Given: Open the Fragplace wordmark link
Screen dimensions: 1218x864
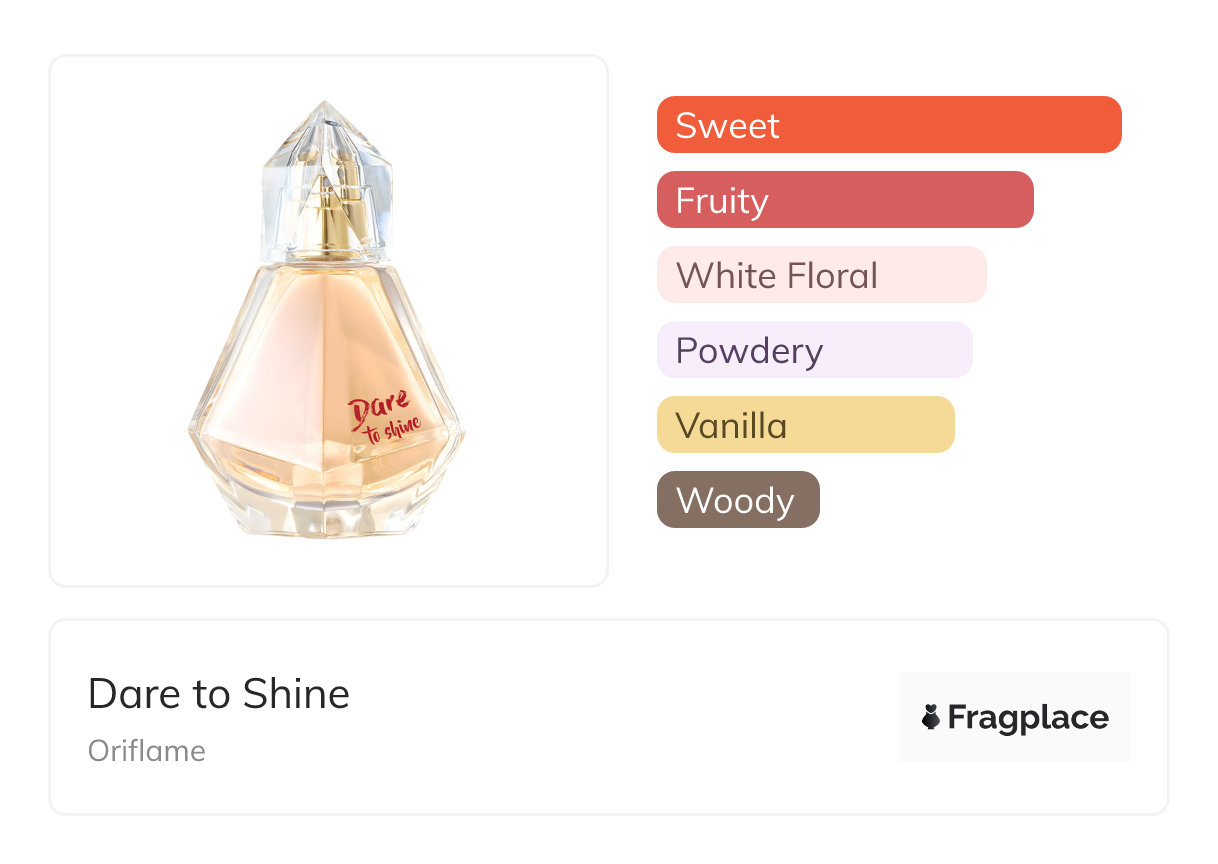Looking at the screenshot, I should pos(1028,717).
